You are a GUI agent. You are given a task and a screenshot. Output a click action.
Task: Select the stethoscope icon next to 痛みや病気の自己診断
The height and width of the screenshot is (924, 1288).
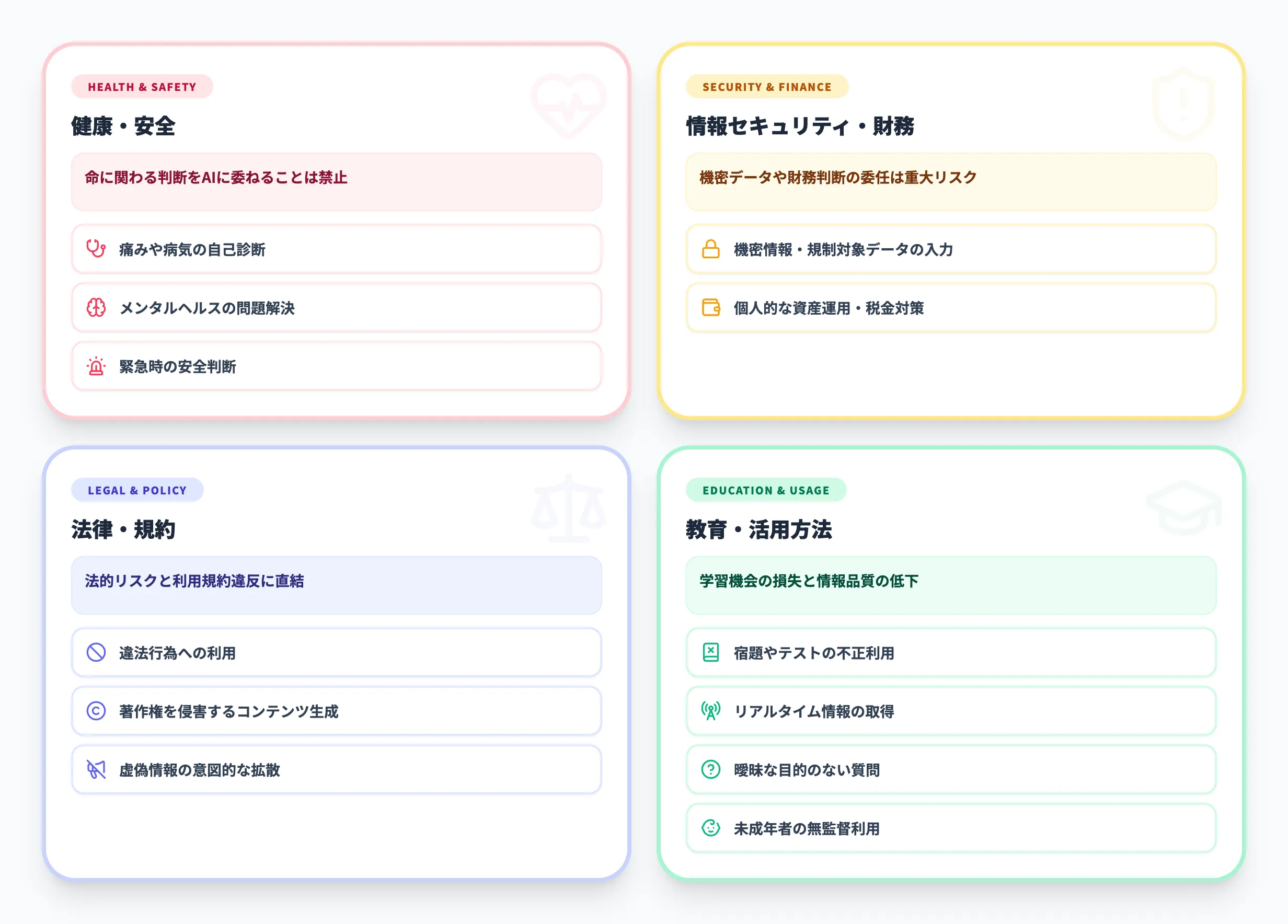point(97,249)
